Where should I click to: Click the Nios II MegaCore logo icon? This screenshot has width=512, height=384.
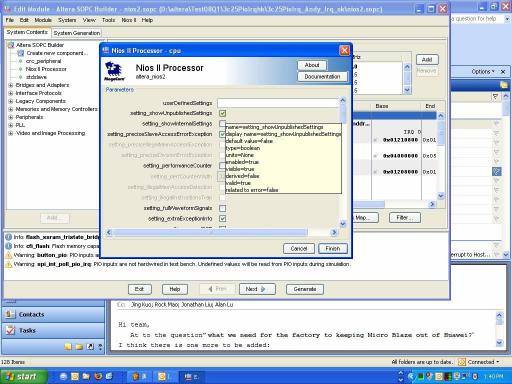click(x=115, y=71)
